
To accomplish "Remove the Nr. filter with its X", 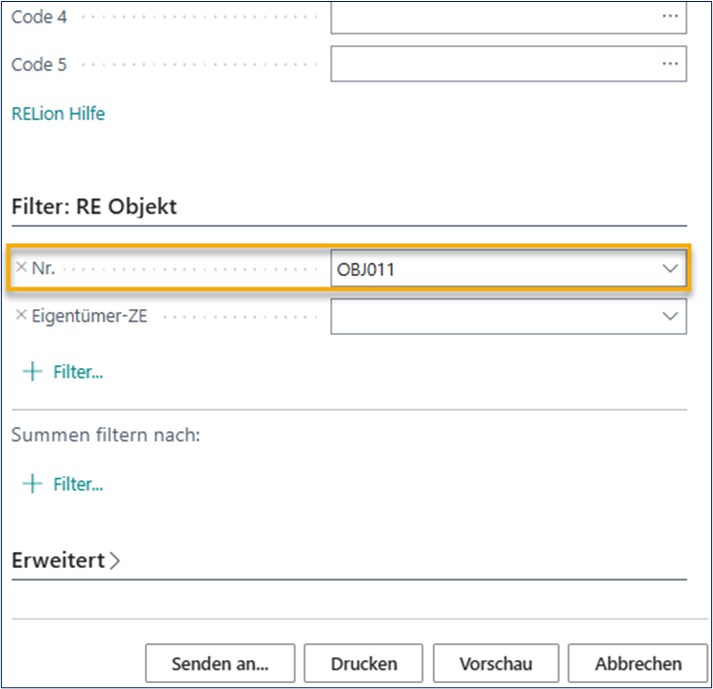I will click(22, 268).
